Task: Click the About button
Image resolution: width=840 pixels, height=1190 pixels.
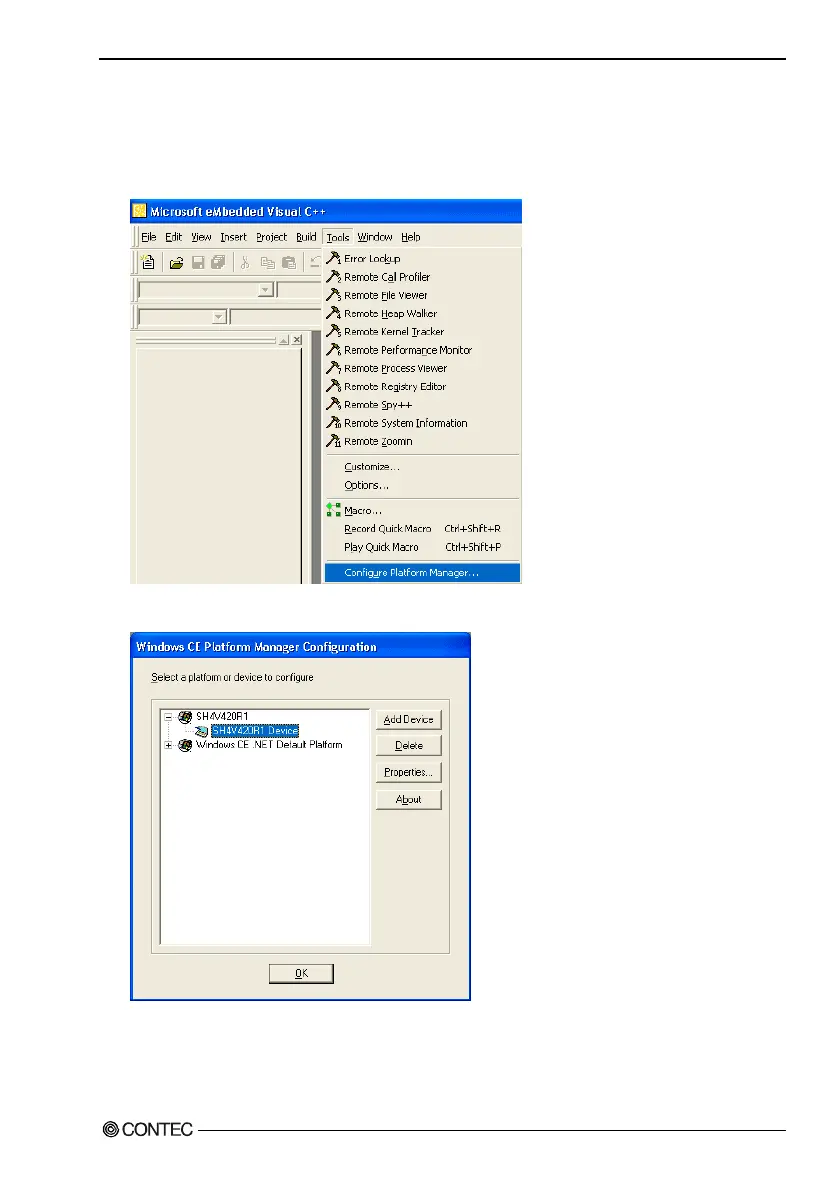Action: tap(408, 799)
